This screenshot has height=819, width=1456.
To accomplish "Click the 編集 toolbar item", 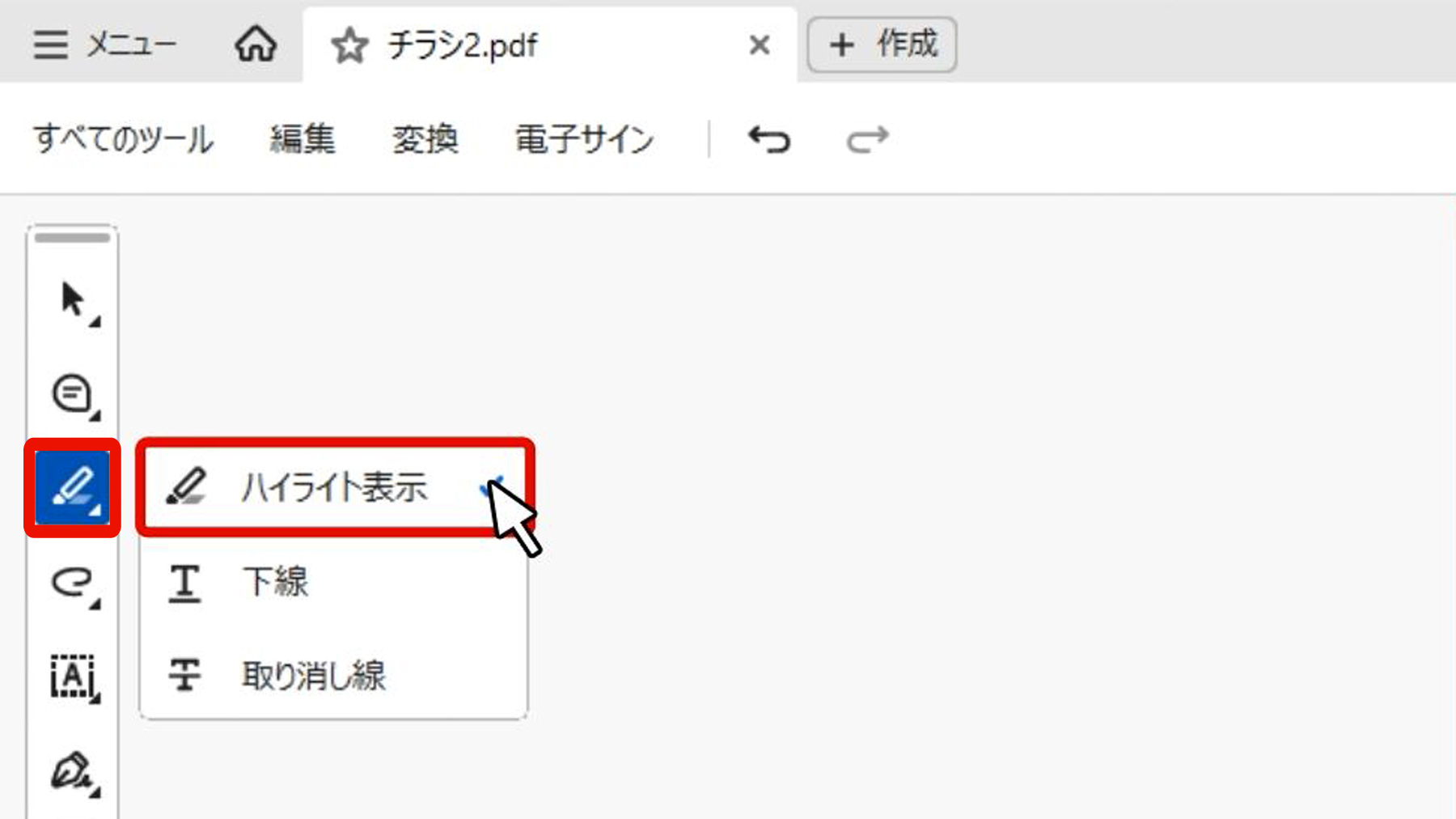I will pyautogui.click(x=302, y=139).
